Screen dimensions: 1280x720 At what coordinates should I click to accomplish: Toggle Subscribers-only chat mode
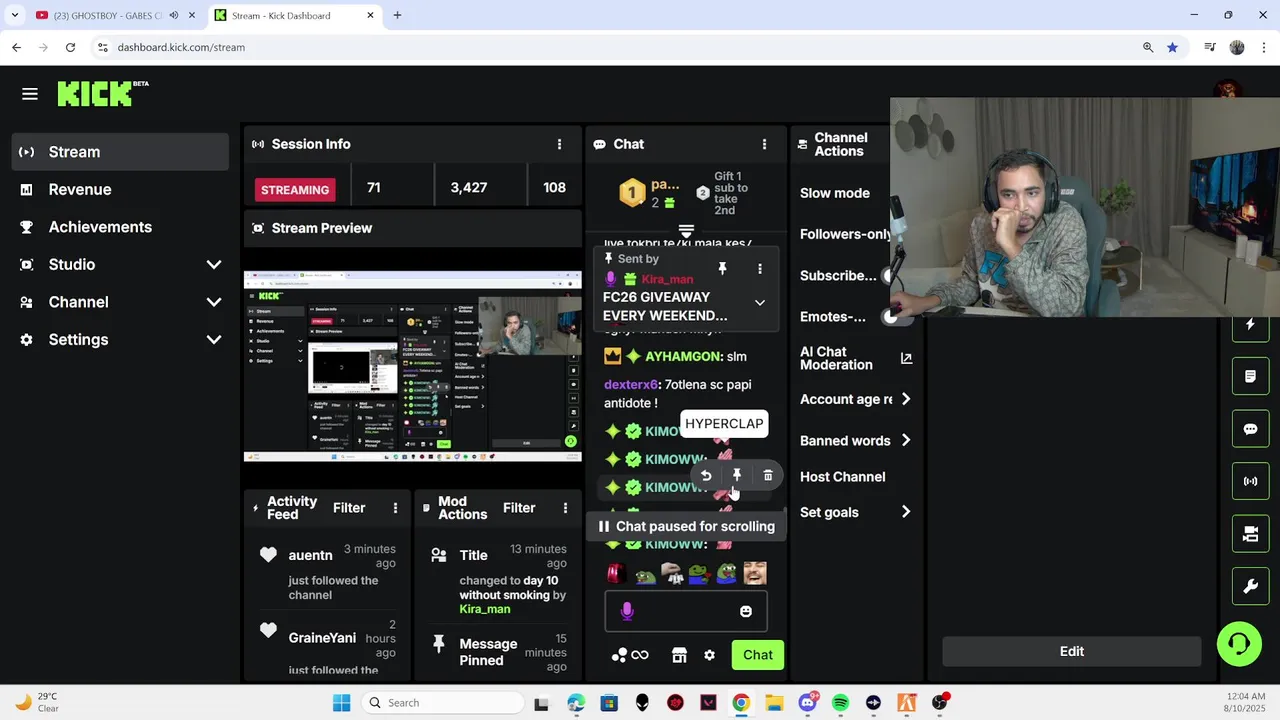[x=887, y=276]
